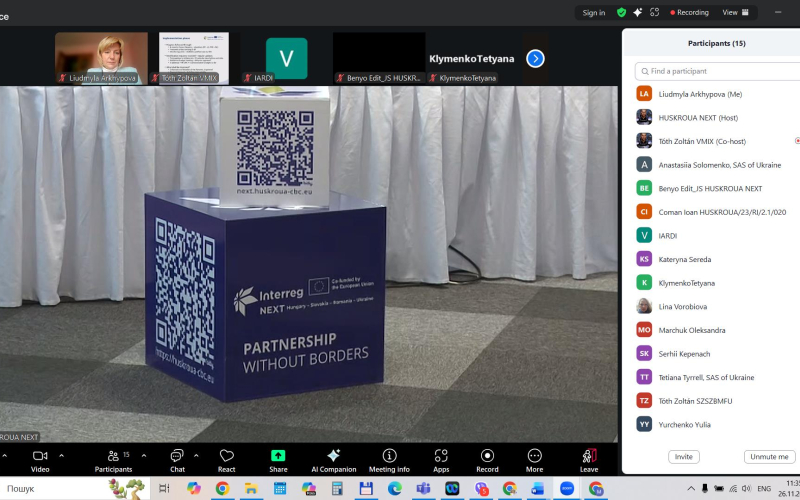The height and width of the screenshot is (500, 800).
Task: Show next video thumbnails with arrow
Action: [535, 58]
